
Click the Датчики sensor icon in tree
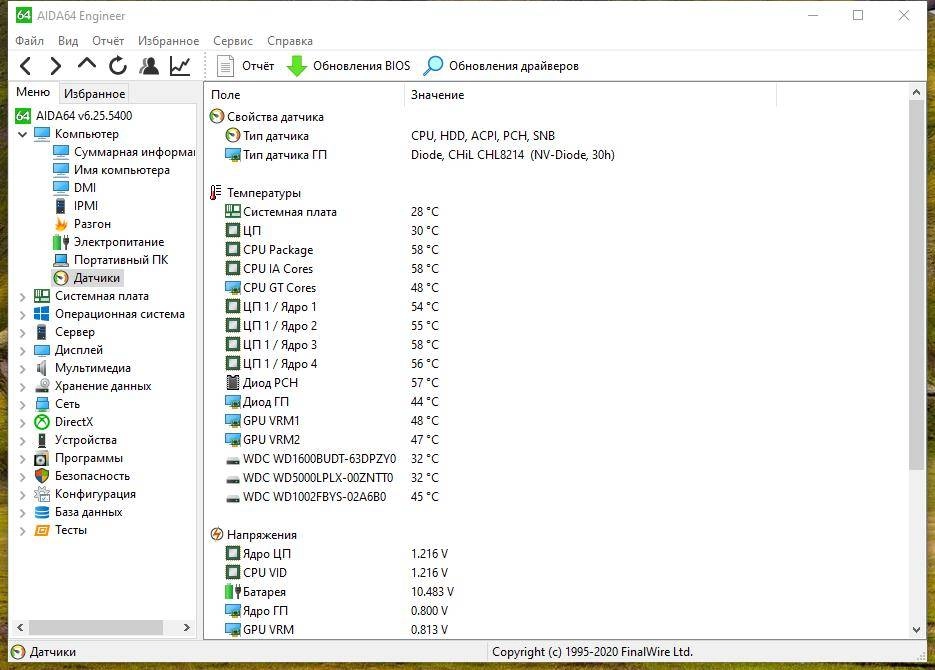pyautogui.click(x=61, y=278)
